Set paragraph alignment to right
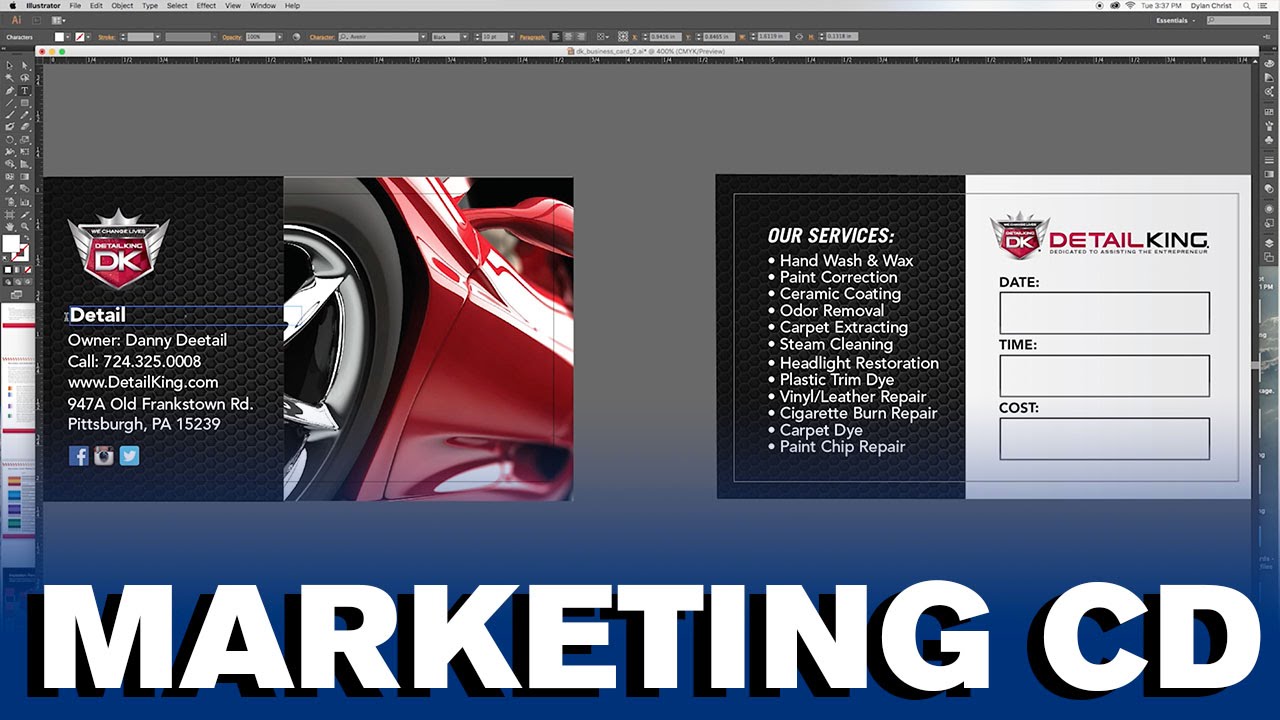Screen dimensions: 1280x720 tap(581, 37)
